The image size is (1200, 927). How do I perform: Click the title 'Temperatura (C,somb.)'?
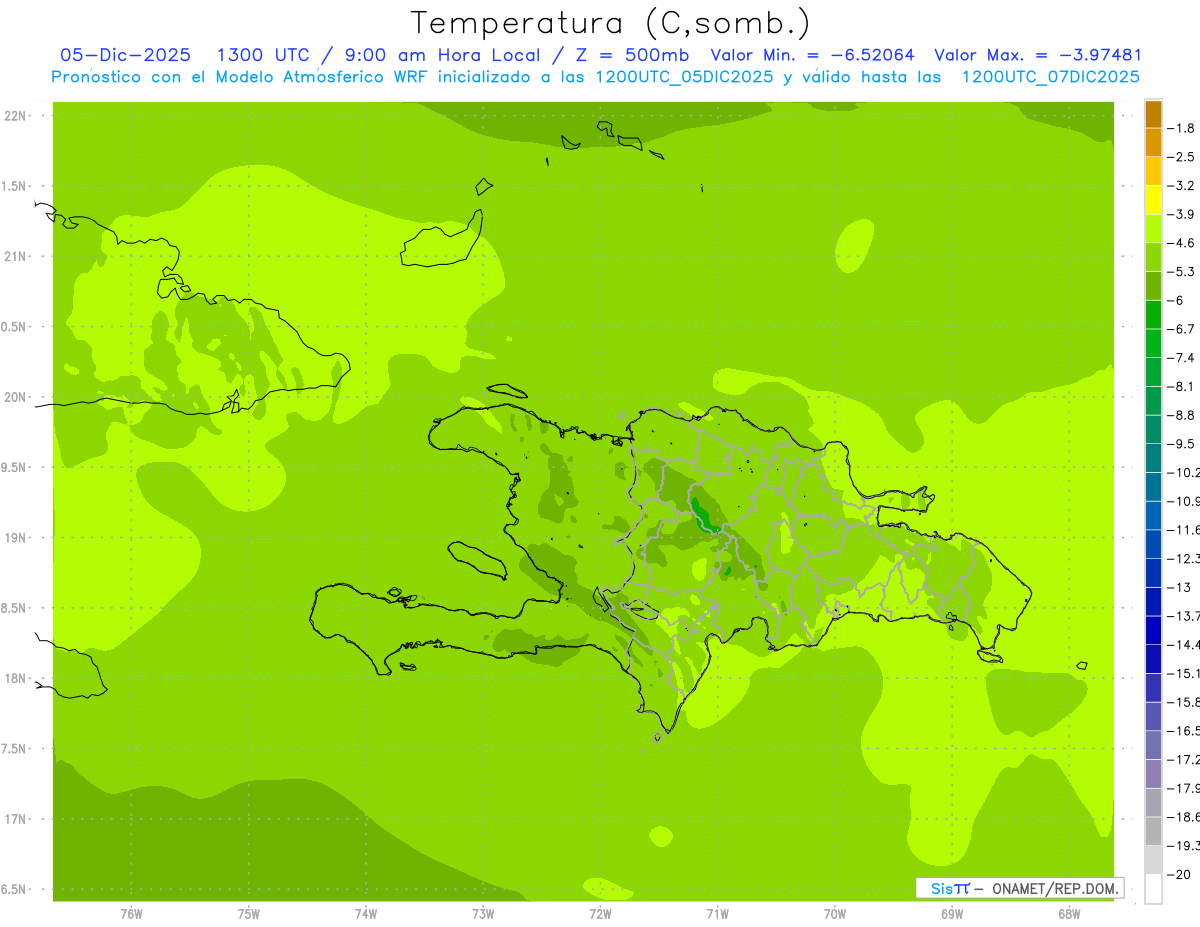(611, 23)
